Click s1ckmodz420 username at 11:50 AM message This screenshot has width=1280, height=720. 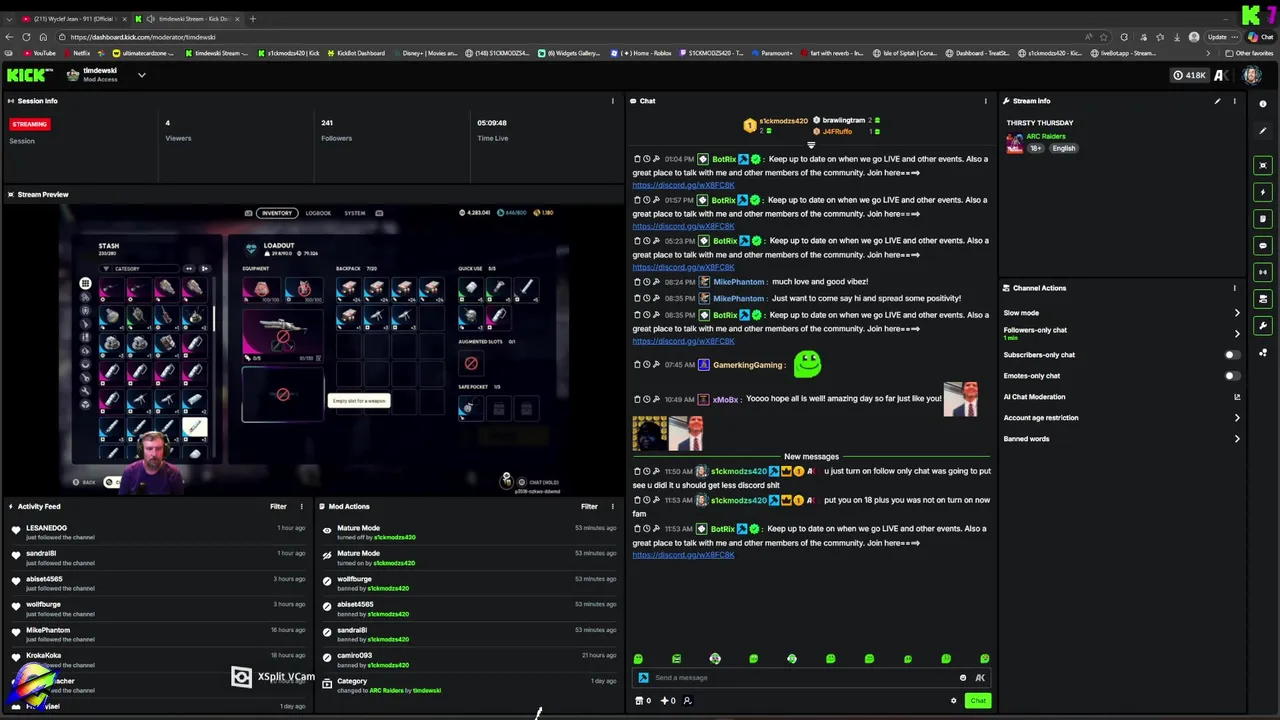[x=738, y=471]
